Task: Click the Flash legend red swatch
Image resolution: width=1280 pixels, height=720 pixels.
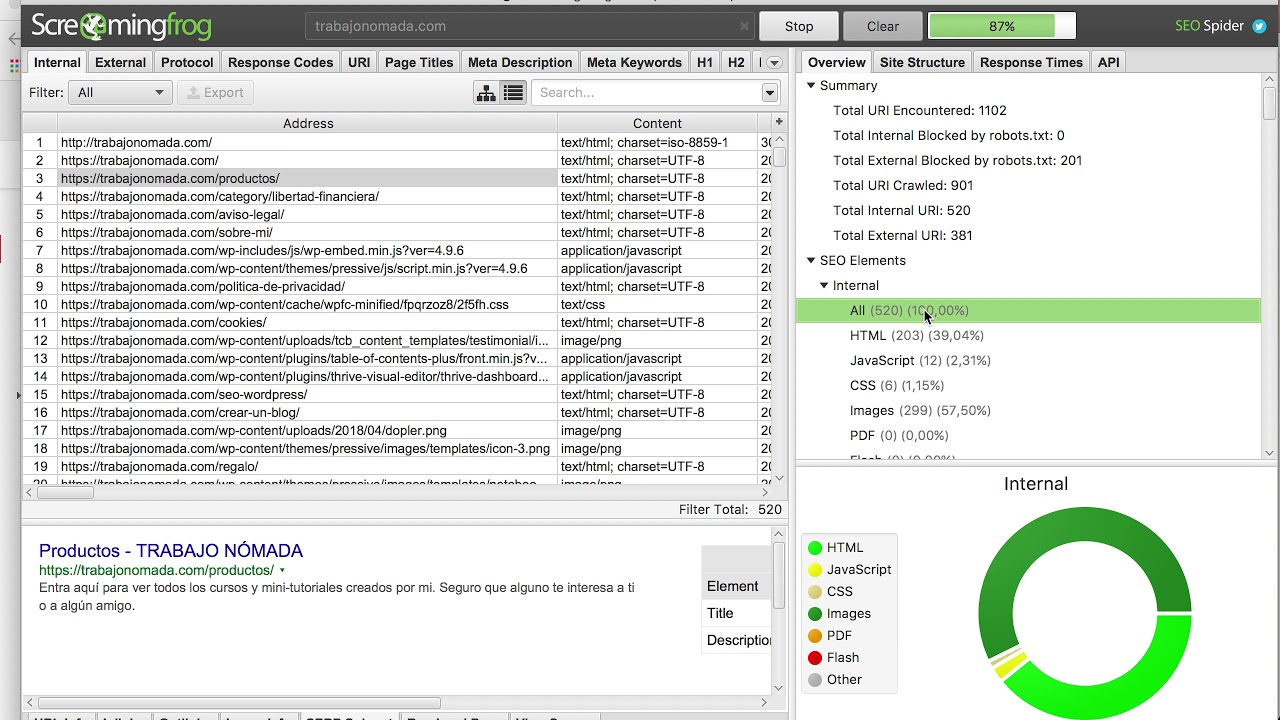Action: click(x=815, y=658)
